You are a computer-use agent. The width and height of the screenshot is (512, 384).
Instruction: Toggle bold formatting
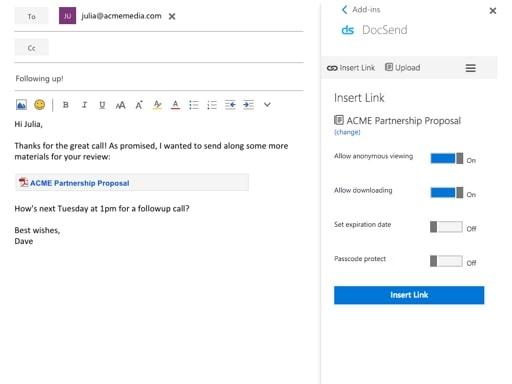(x=66, y=105)
